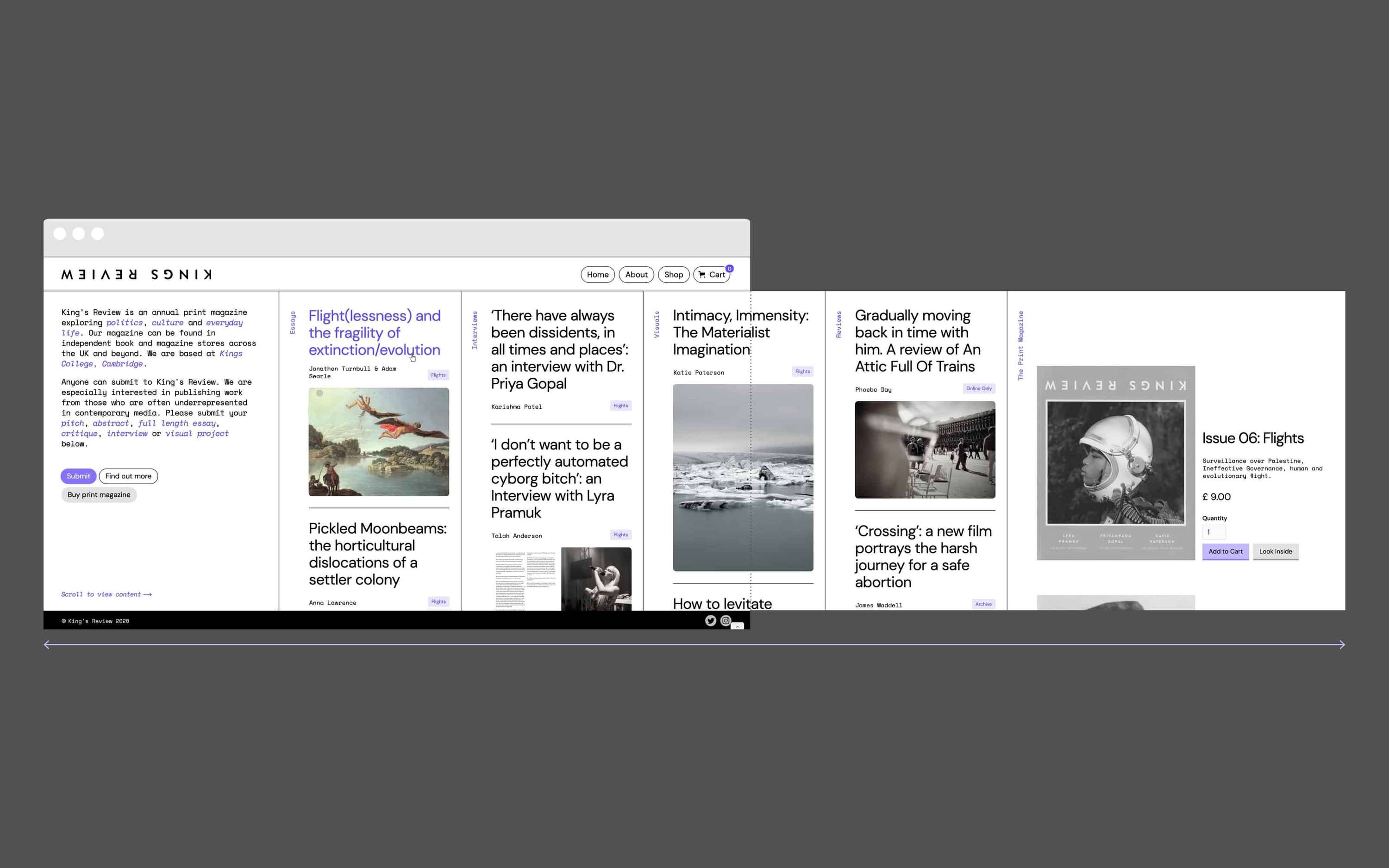Click the Flights tag beside Katie Paterson
The width and height of the screenshot is (1389, 868).
tap(802, 371)
